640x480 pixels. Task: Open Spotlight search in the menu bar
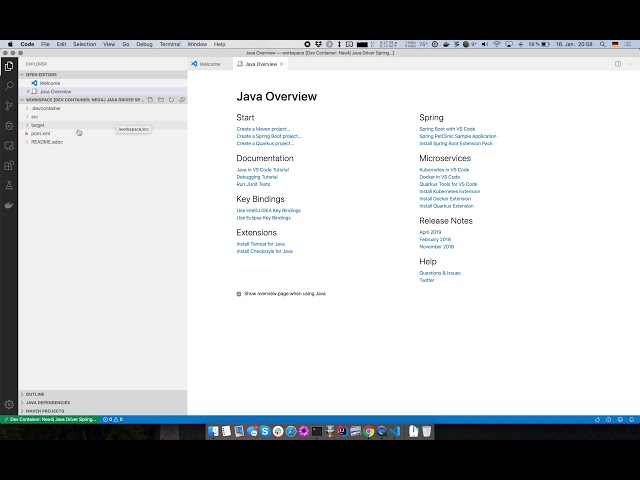tap(602, 44)
